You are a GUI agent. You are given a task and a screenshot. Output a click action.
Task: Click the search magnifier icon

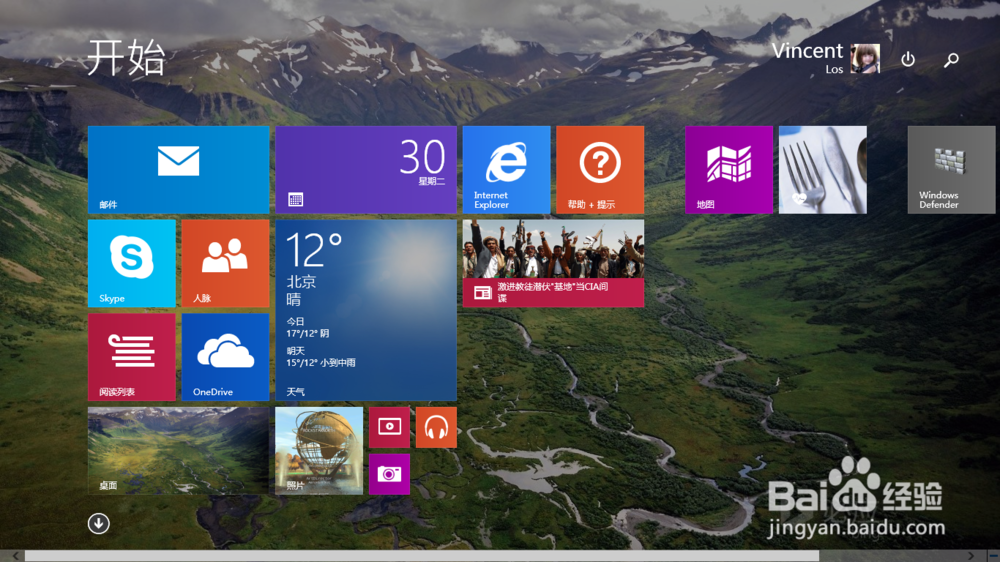point(952,59)
